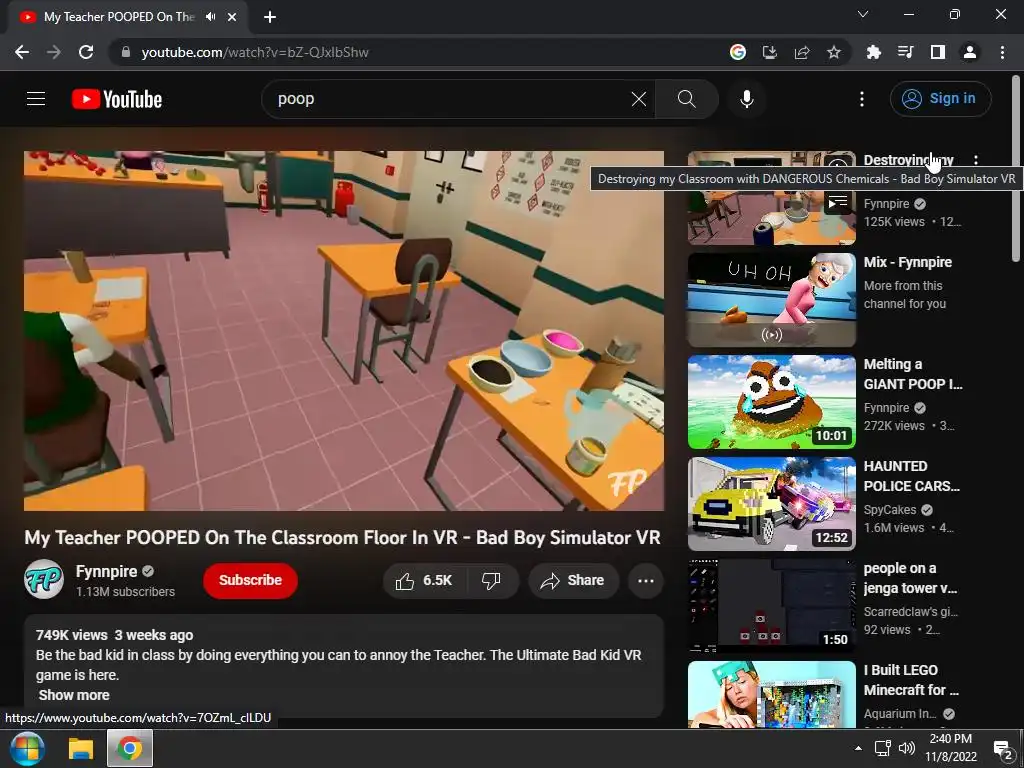Dislike the video with thumbs down
The height and width of the screenshot is (768, 1024).
coord(492,581)
